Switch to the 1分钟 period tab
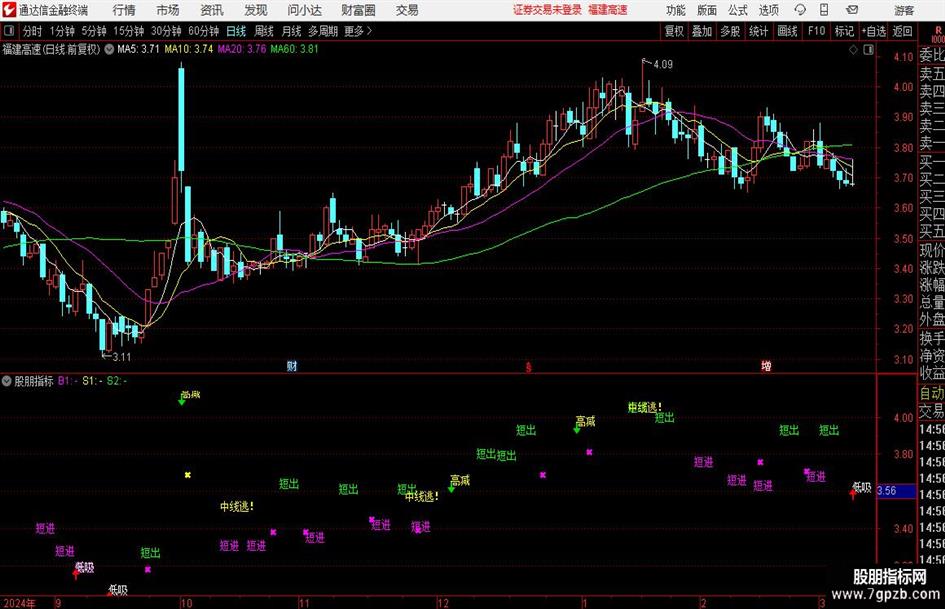945x609 pixels. pos(61,31)
